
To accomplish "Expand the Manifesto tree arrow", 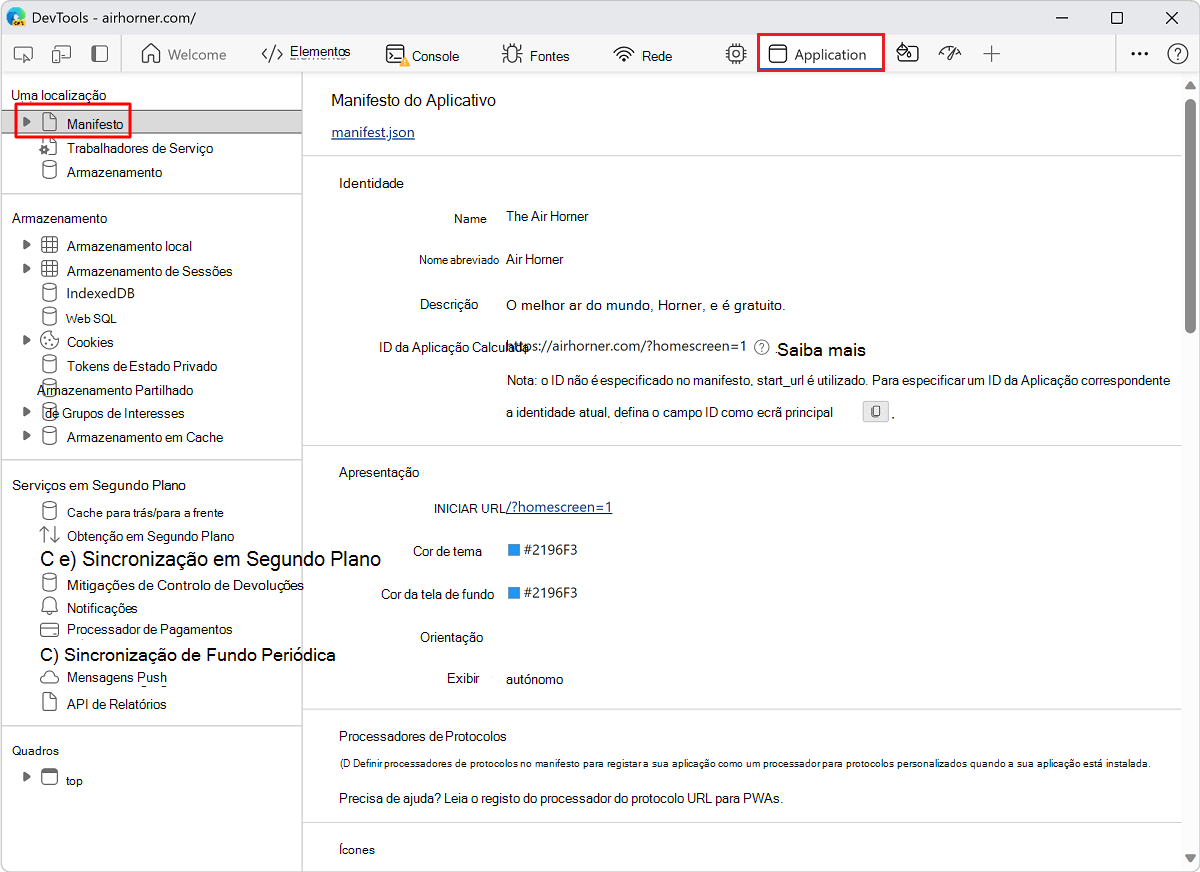I will pos(27,122).
